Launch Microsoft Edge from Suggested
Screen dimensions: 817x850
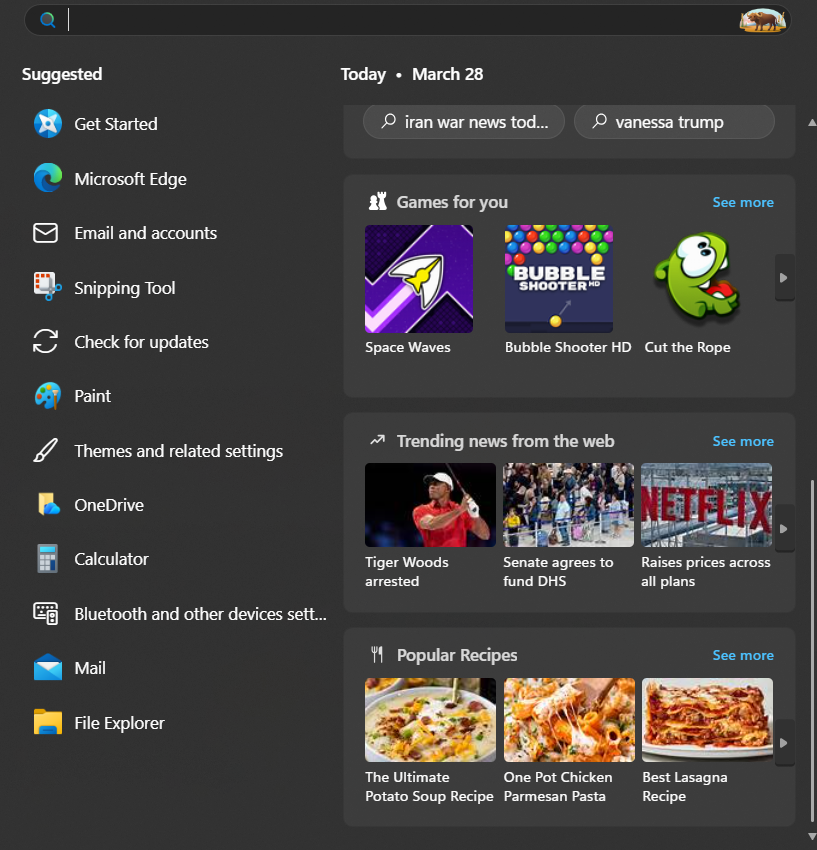130,178
